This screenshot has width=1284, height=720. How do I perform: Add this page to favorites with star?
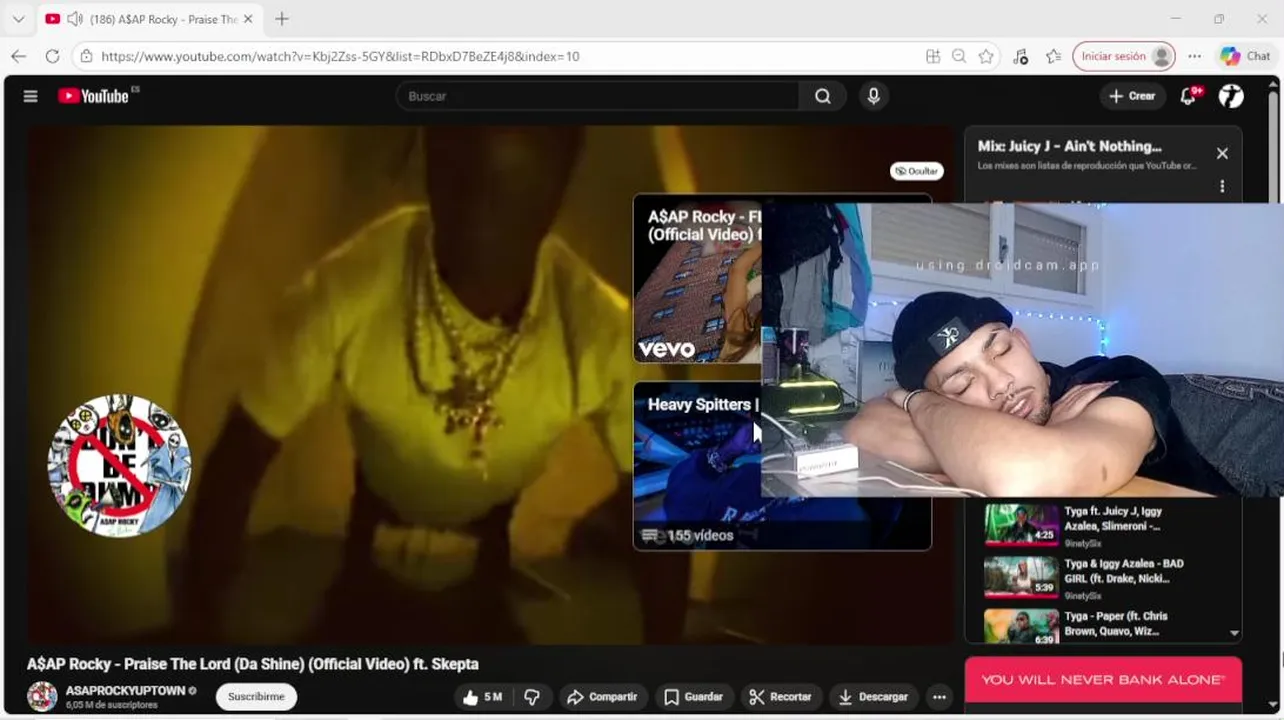pos(986,56)
